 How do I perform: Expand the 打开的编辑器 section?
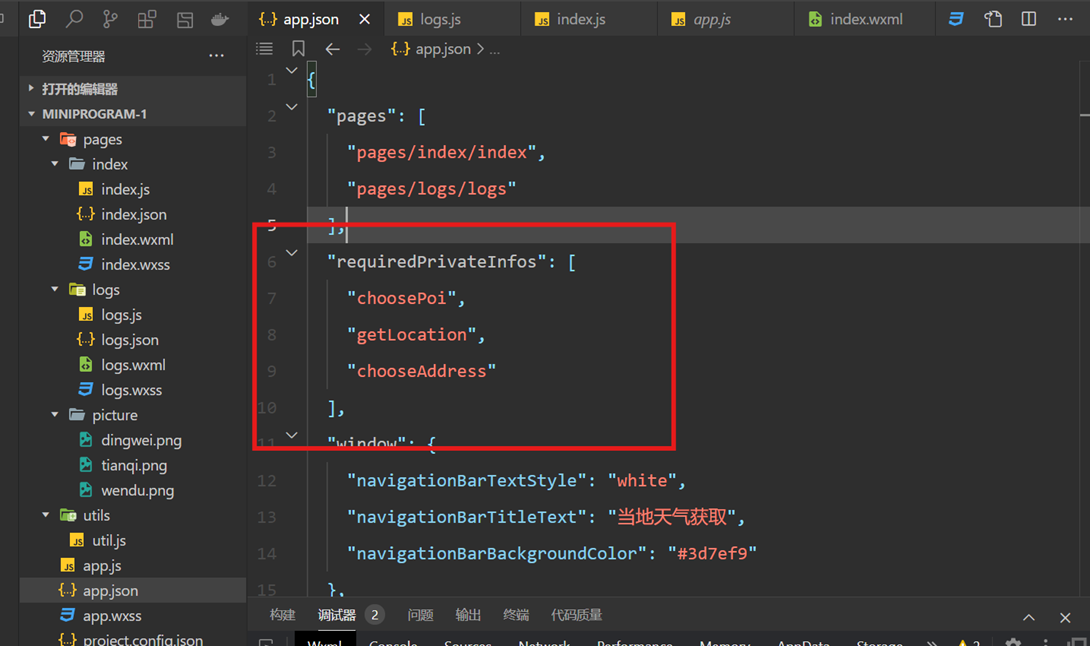(133, 88)
